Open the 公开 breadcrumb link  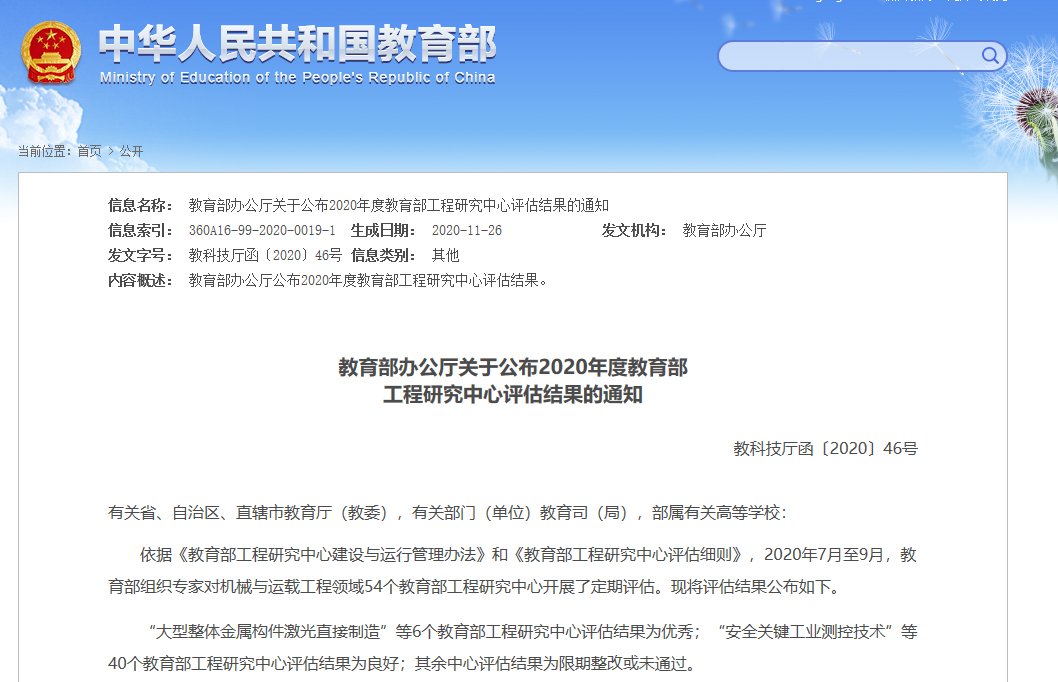coord(131,151)
